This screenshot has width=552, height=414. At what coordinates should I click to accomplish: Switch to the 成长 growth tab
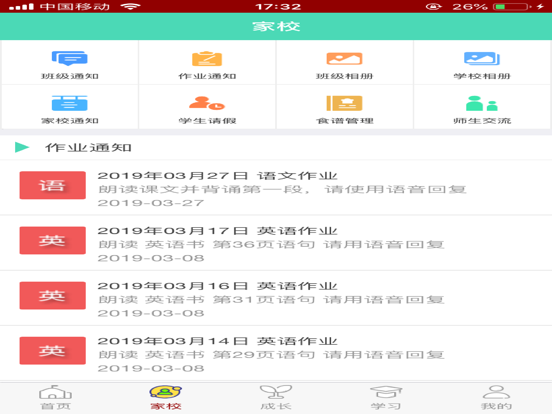(276, 398)
